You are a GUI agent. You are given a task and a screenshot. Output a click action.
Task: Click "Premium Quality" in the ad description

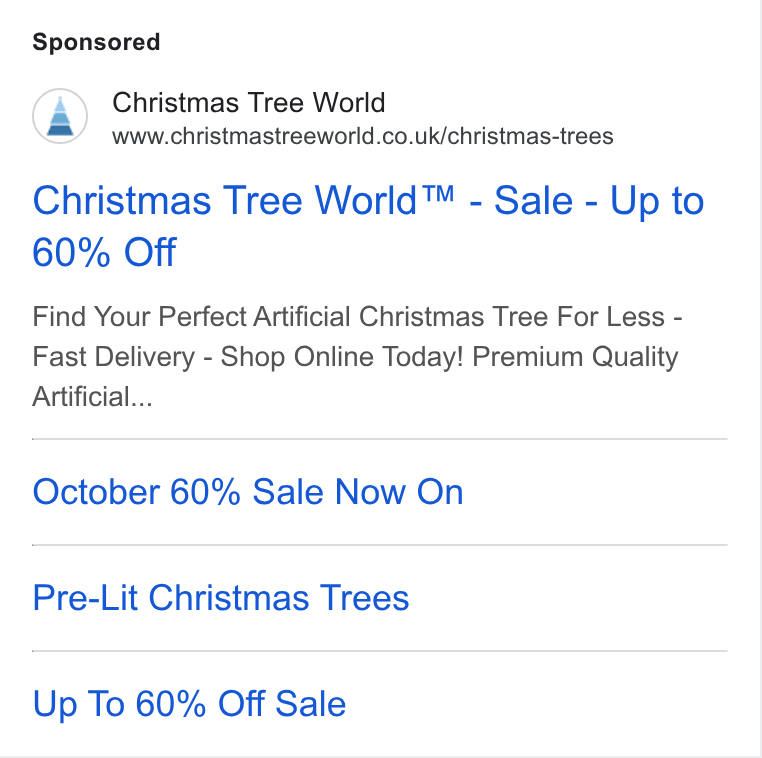pos(575,358)
